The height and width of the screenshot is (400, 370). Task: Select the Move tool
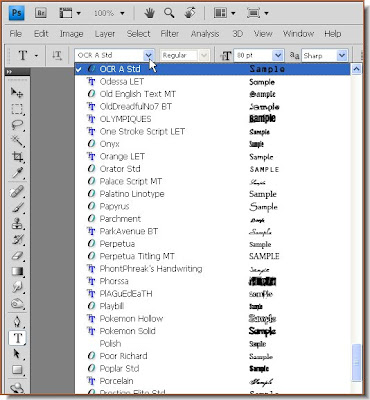point(17,92)
